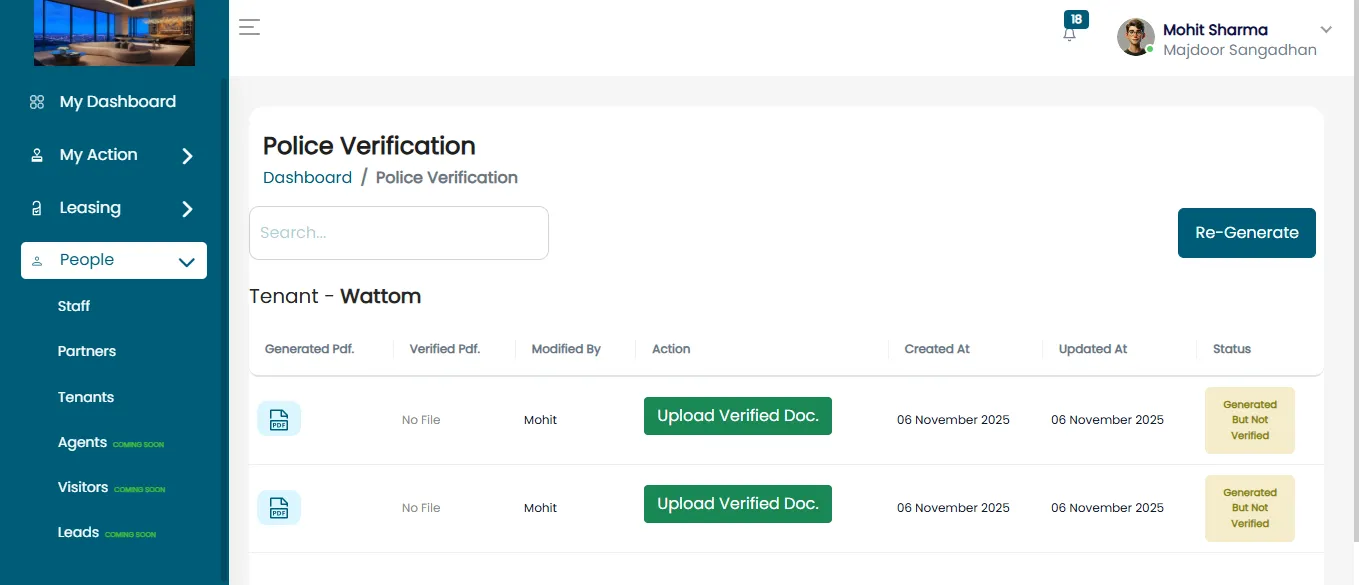Screen dimensions: 1359x585
Task: Click the Verified Pdf. column header
Action: 445,349
